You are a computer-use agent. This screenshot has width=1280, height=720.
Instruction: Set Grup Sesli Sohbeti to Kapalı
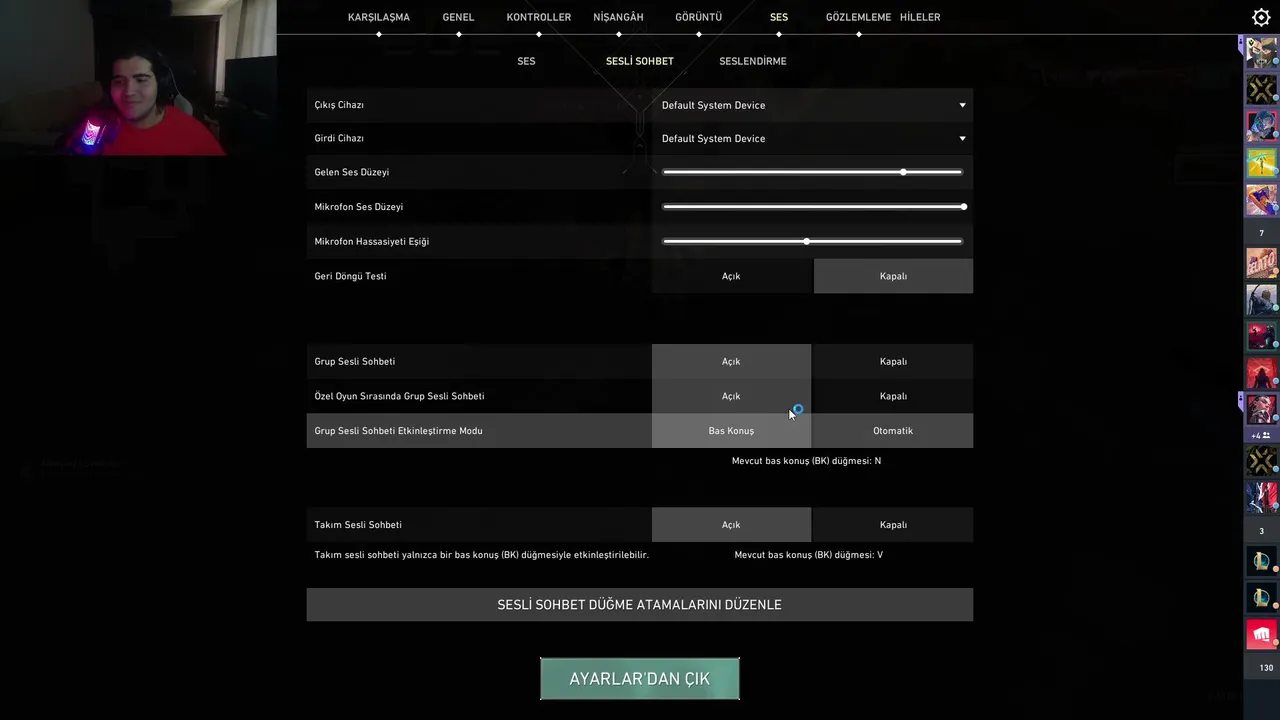click(893, 361)
